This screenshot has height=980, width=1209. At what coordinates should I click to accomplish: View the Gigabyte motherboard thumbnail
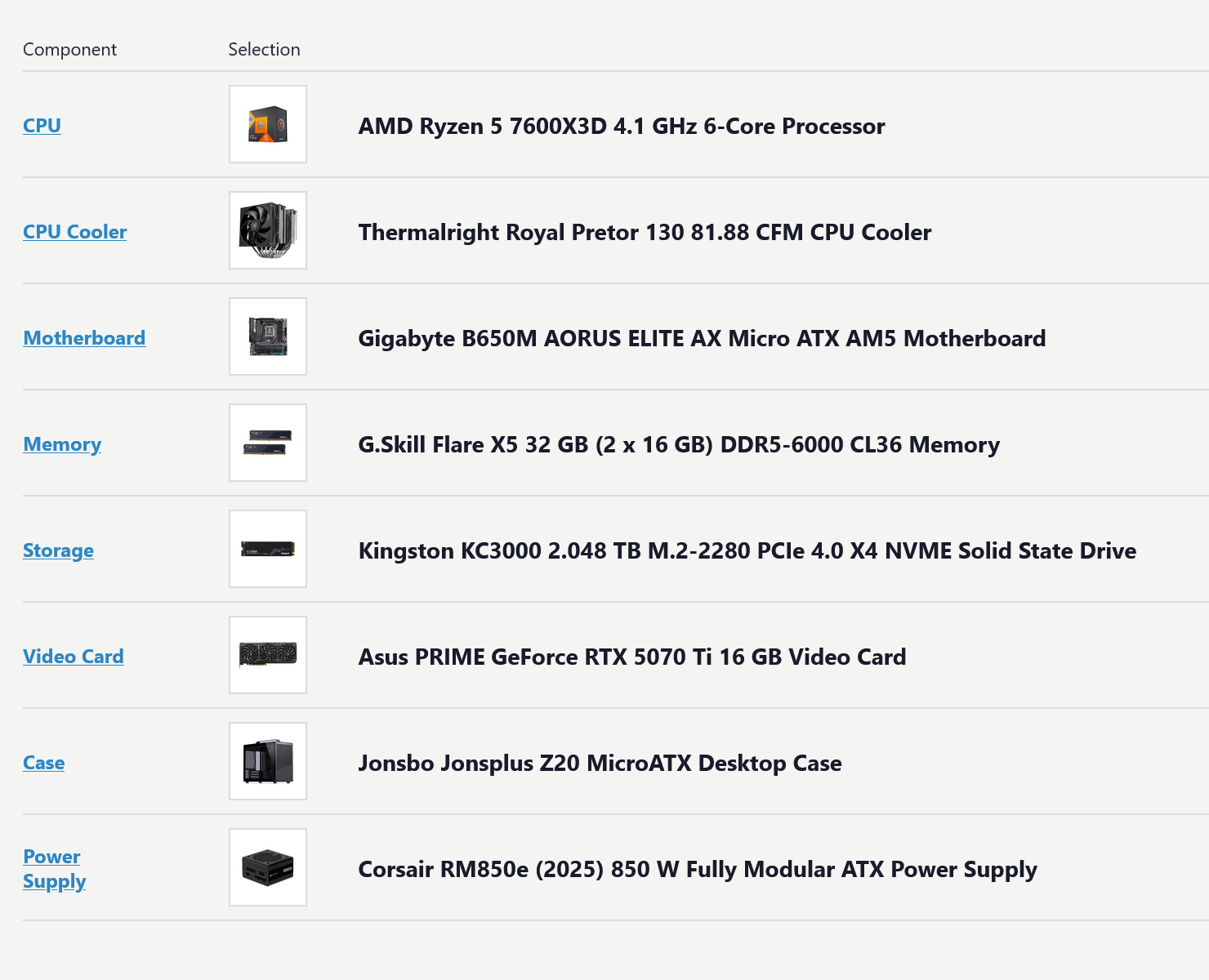click(268, 336)
